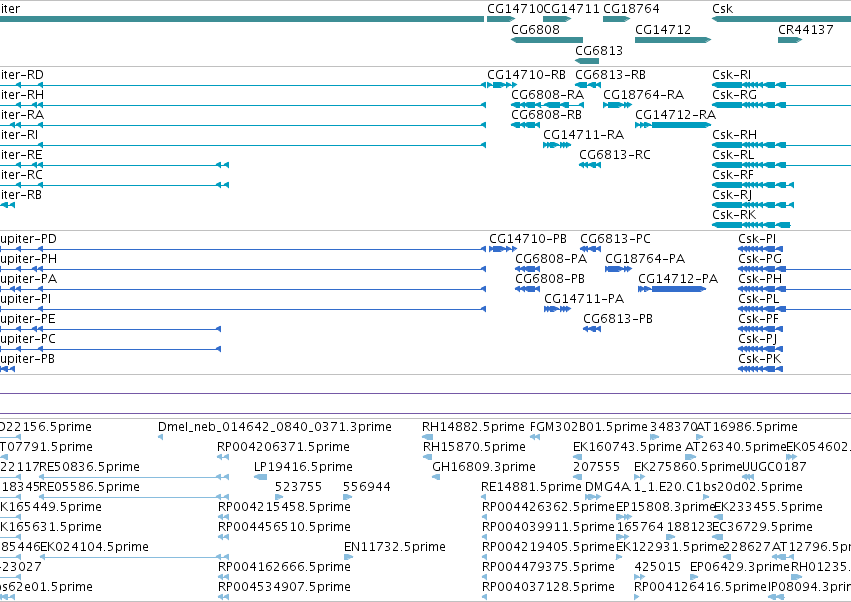
Task: Select the CG6808 gene bar
Action: (547, 40)
